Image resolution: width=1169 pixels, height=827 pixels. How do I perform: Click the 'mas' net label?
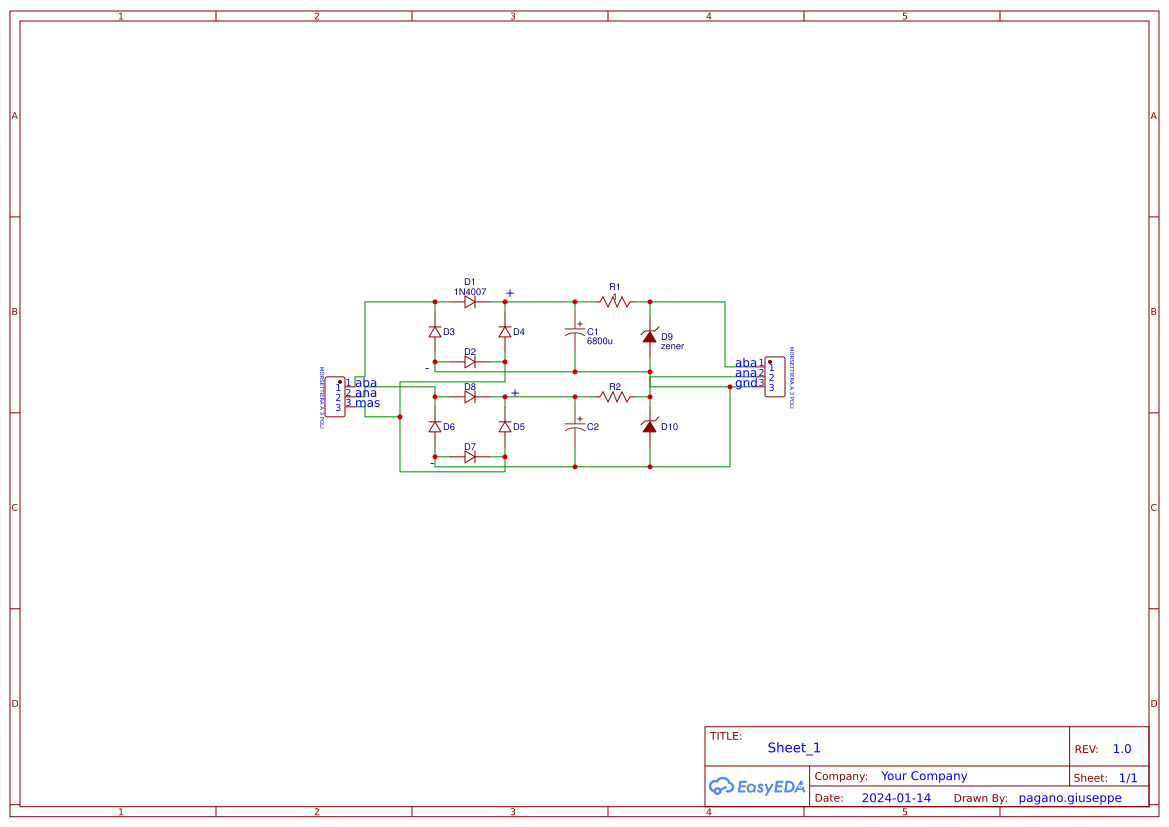tap(368, 403)
